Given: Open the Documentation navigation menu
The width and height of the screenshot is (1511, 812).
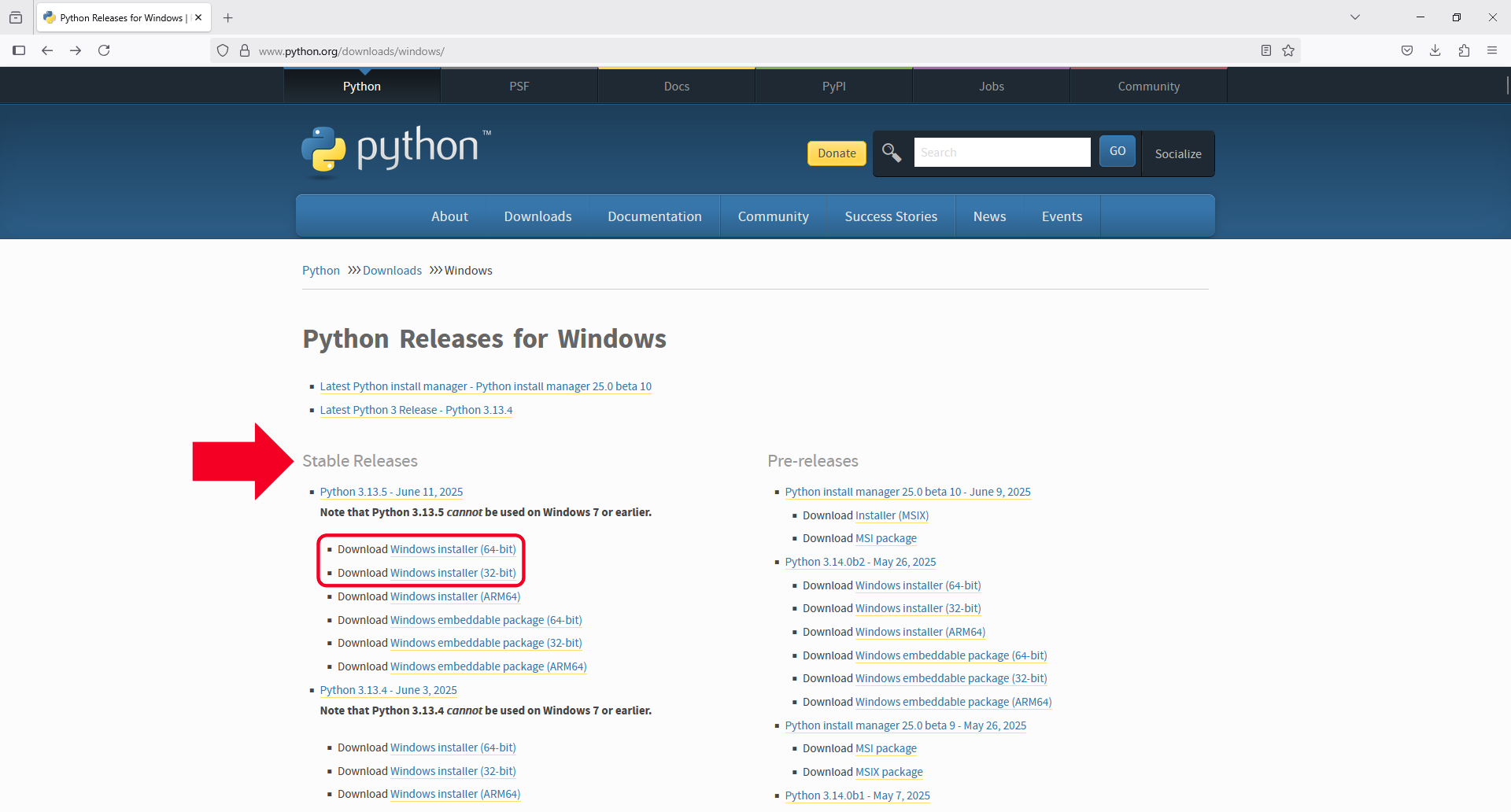Looking at the screenshot, I should pyautogui.click(x=654, y=216).
